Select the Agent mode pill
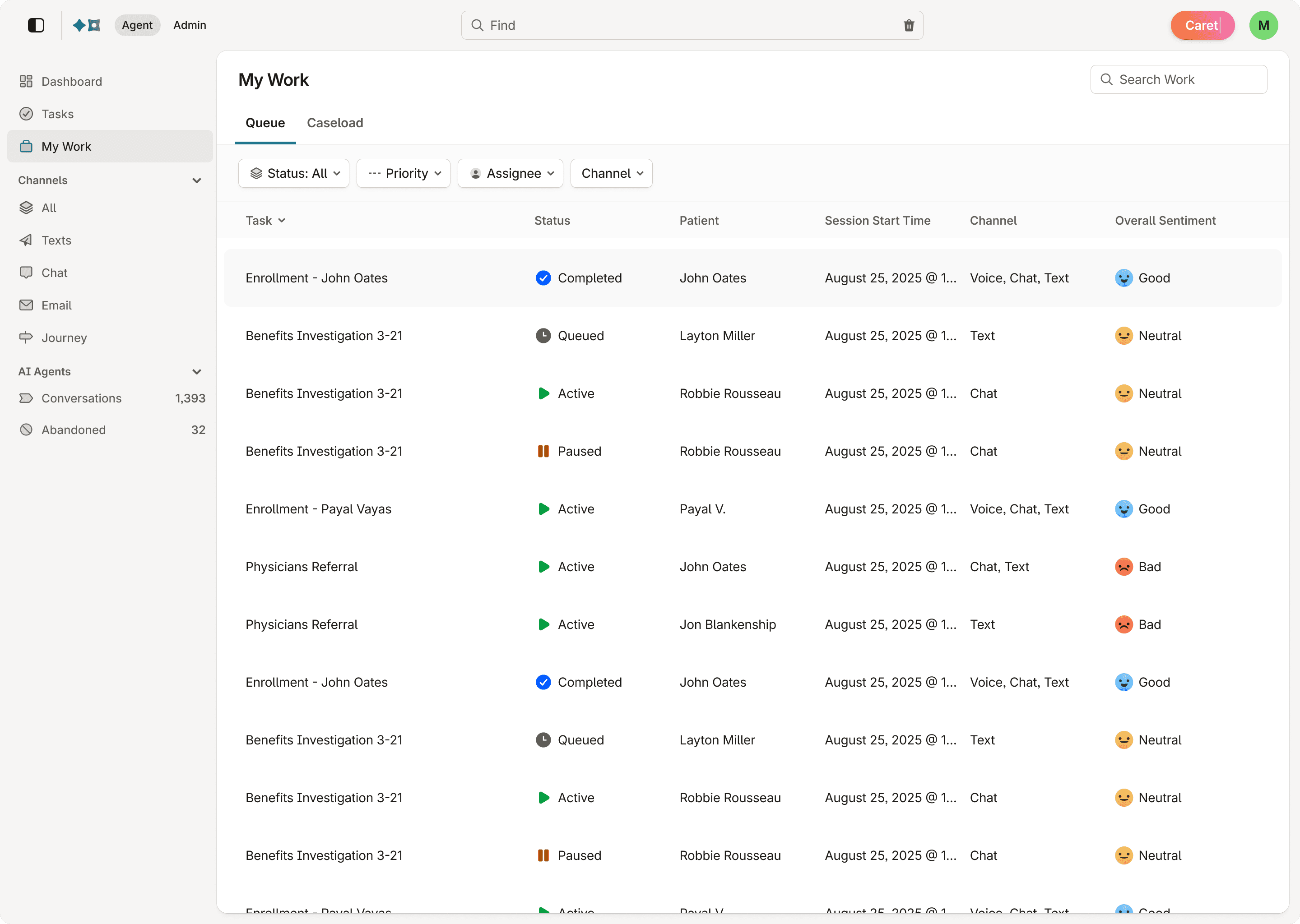 click(x=137, y=25)
